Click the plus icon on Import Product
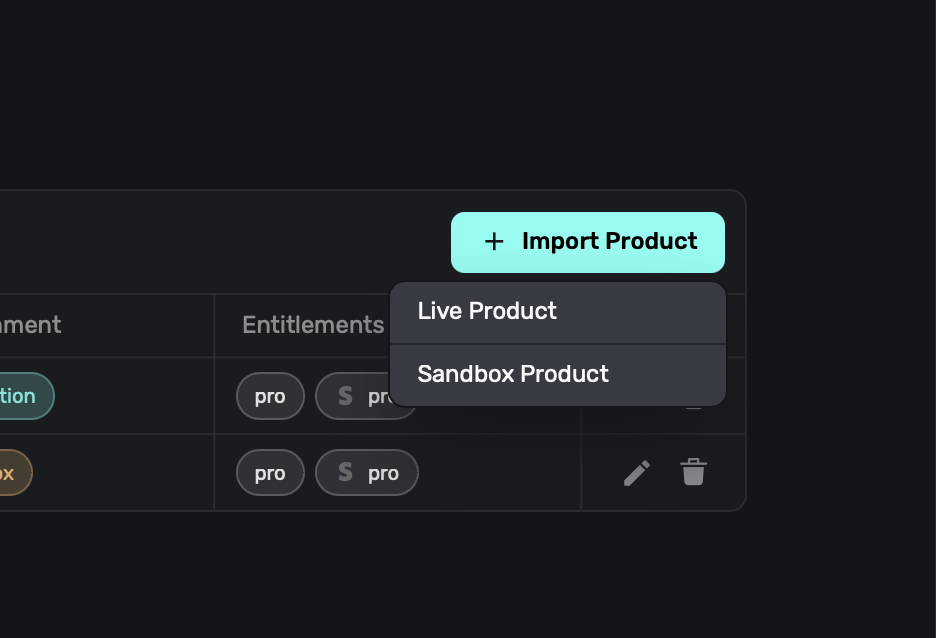This screenshot has width=936, height=638. (494, 242)
